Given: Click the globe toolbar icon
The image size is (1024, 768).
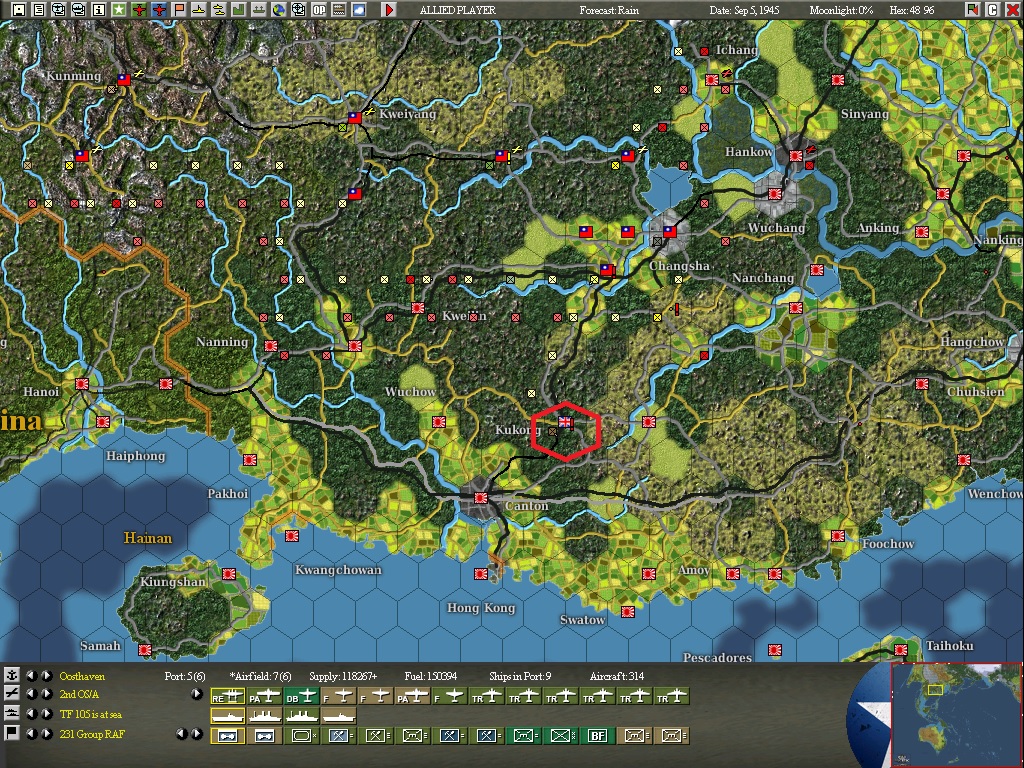Looking at the screenshot, I should coord(279,10).
